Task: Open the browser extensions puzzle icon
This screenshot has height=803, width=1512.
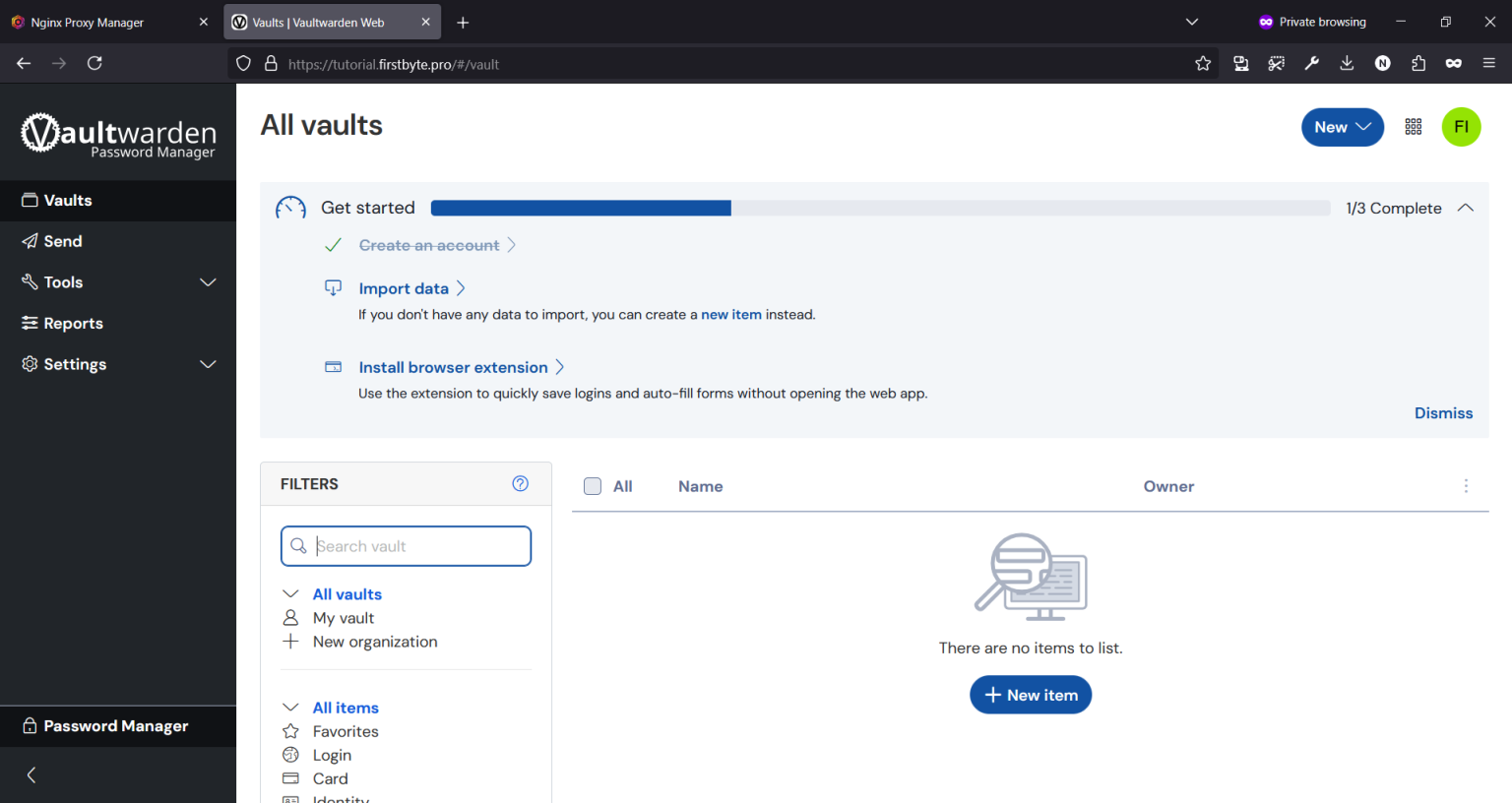Action: [x=1417, y=62]
